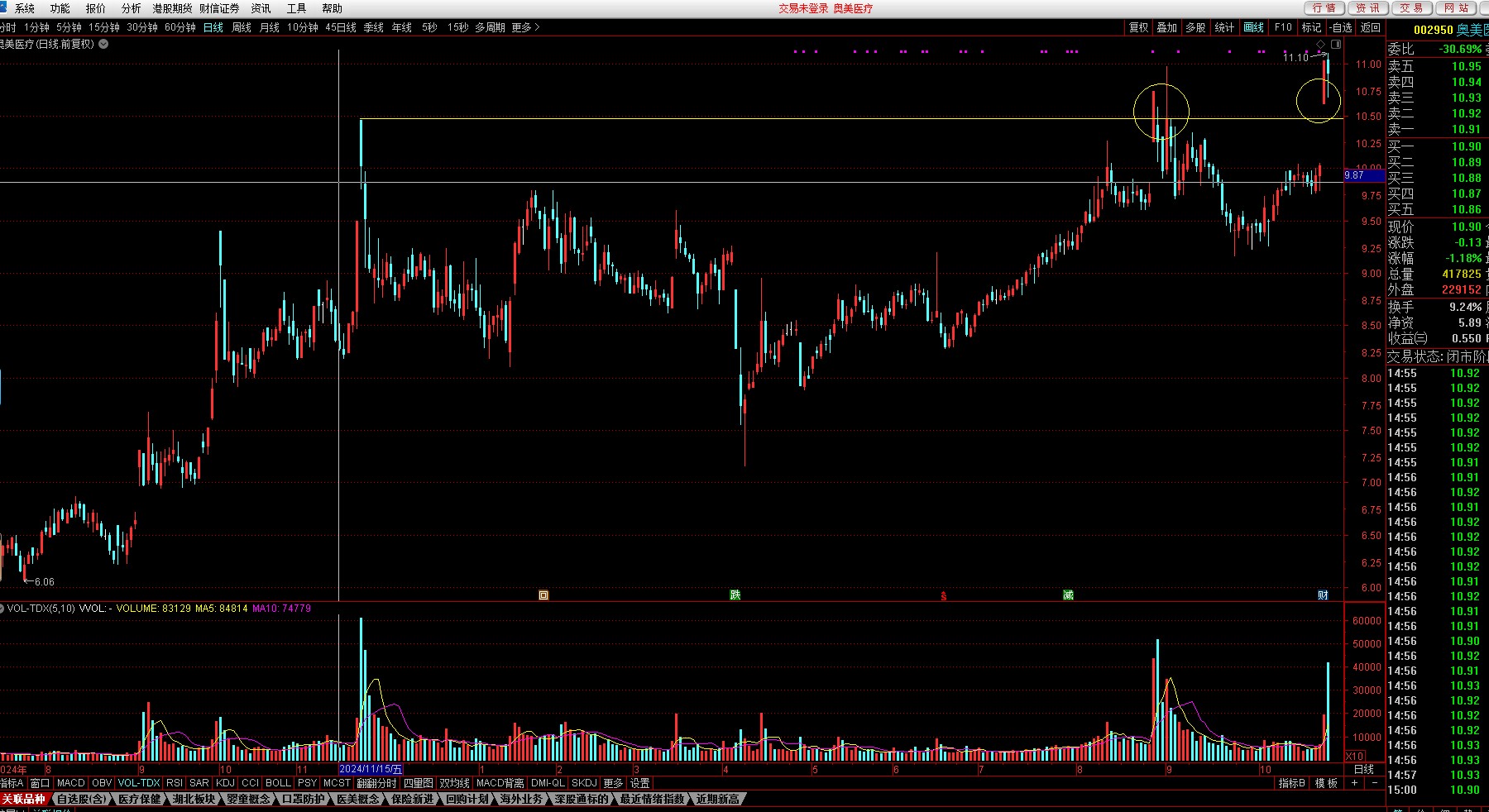
Task: Select the MACD背离 indicator tab
Action: pos(500,783)
